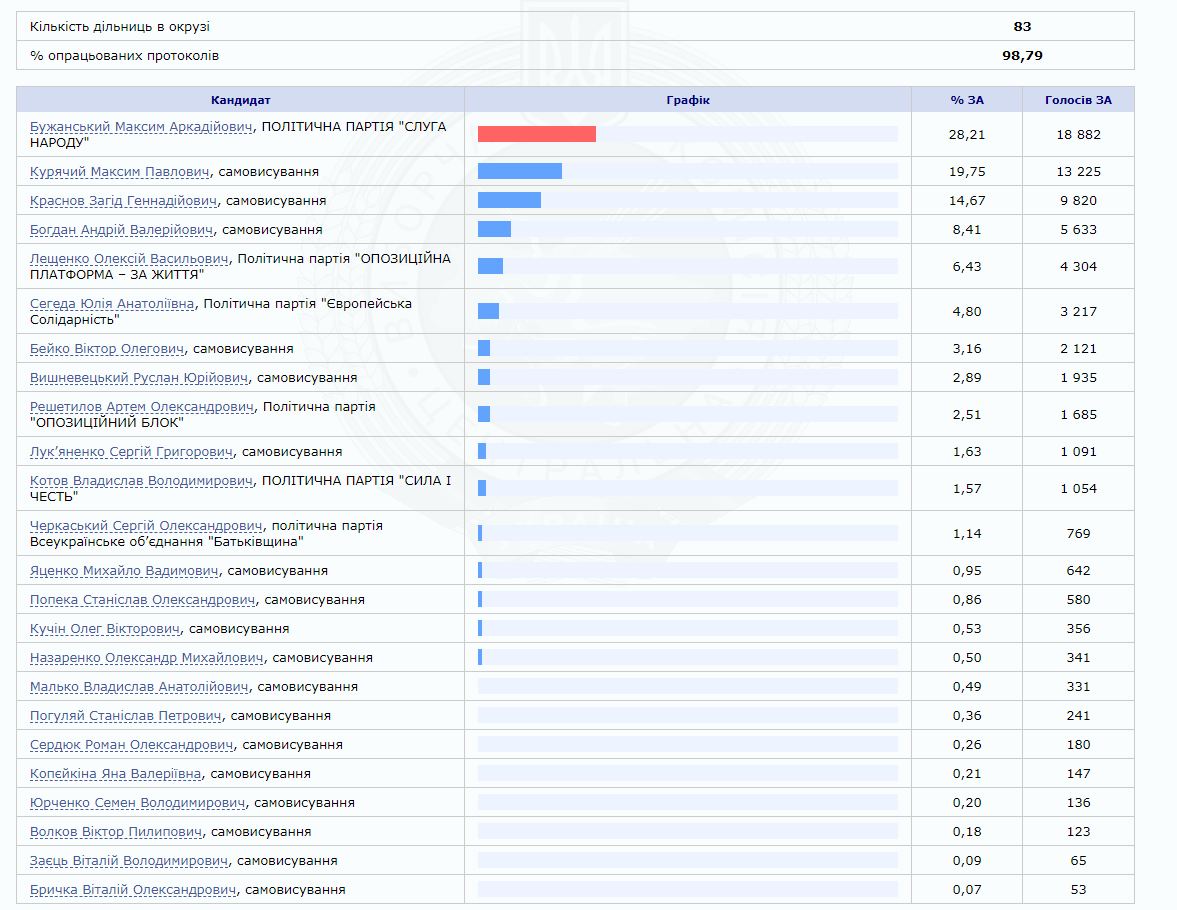Open Бужанський Максим Аркадійович candidate link
The height and width of the screenshot is (910, 1177).
[x=141, y=127]
